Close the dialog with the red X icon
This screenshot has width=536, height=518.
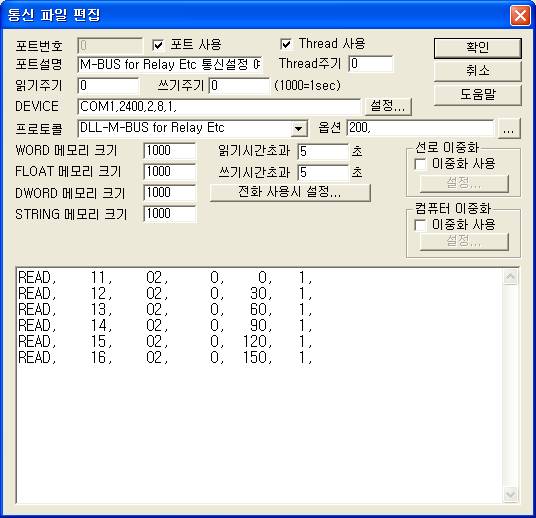click(x=520, y=15)
